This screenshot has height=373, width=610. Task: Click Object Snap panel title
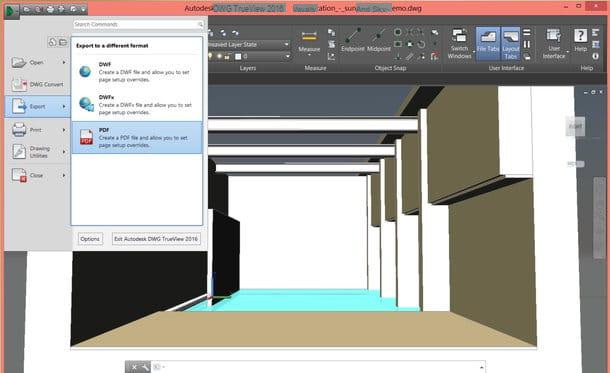click(x=390, y=68)
